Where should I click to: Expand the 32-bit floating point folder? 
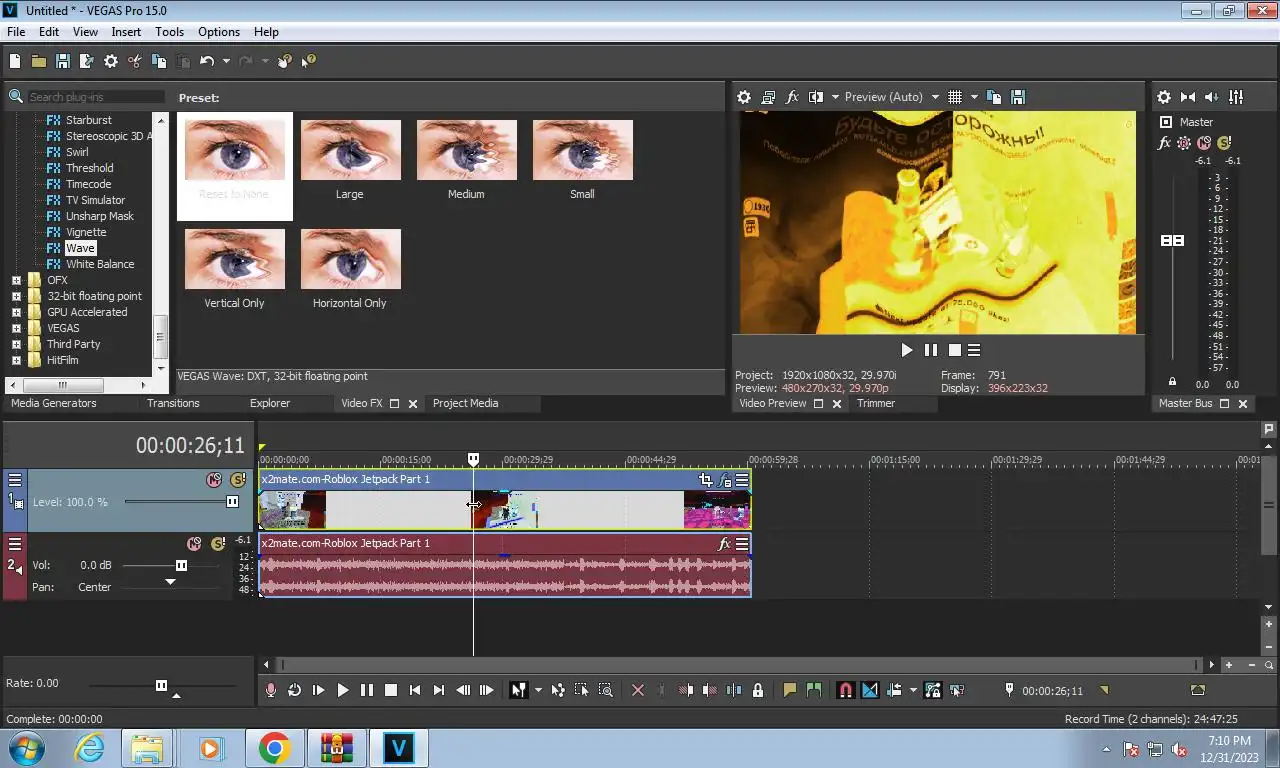pos(16,296)
